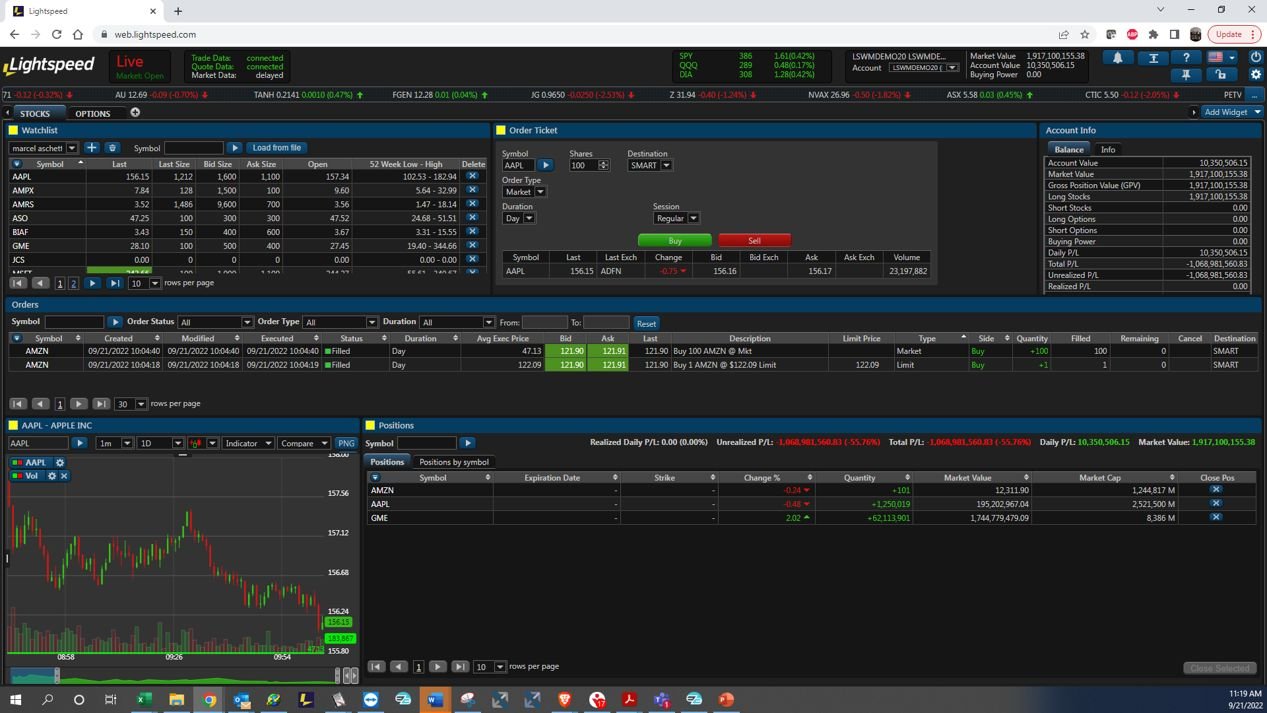Open the ticker tape ellipsis menu

click(x=1254, y=95)
